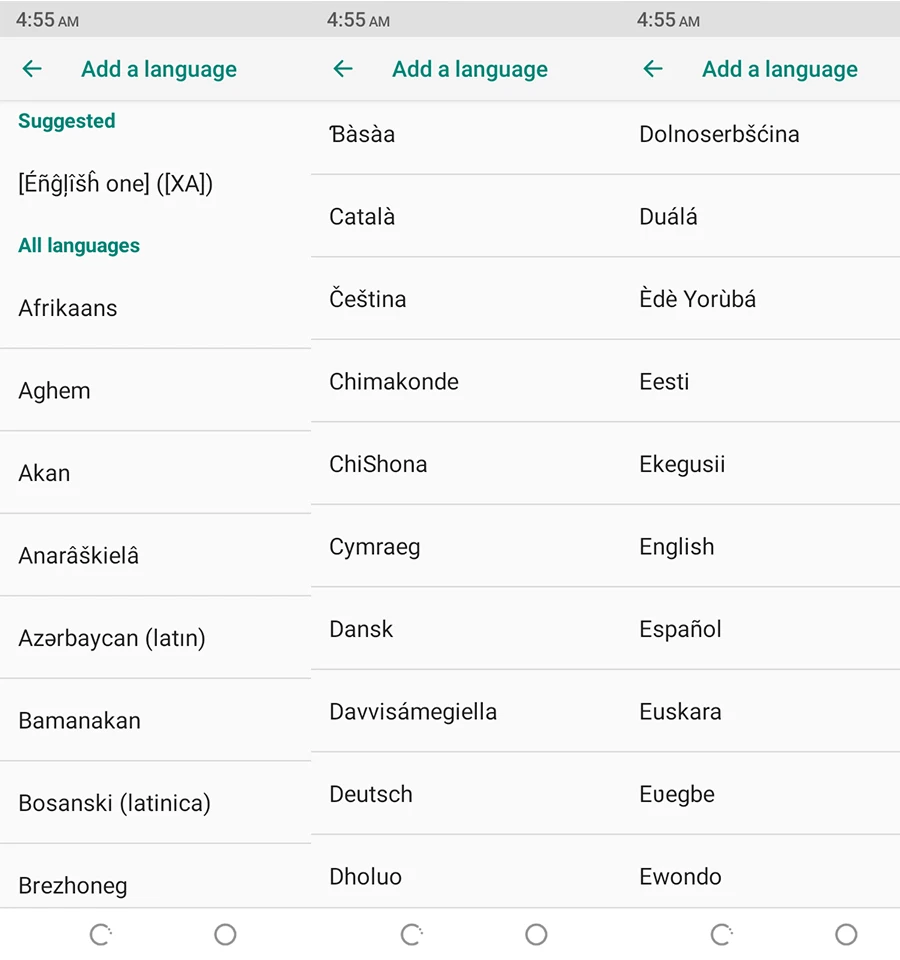Tap back arrow in middle language screen
Image resolution: width=900 pixels, height=960 pixels.
(343, 69)
